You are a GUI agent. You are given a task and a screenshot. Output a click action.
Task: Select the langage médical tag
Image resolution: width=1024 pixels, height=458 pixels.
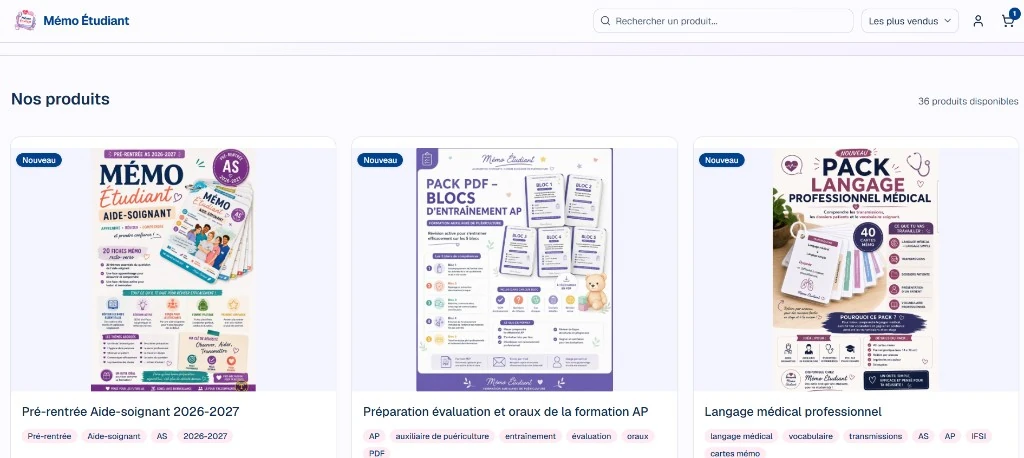pos(741,436)
